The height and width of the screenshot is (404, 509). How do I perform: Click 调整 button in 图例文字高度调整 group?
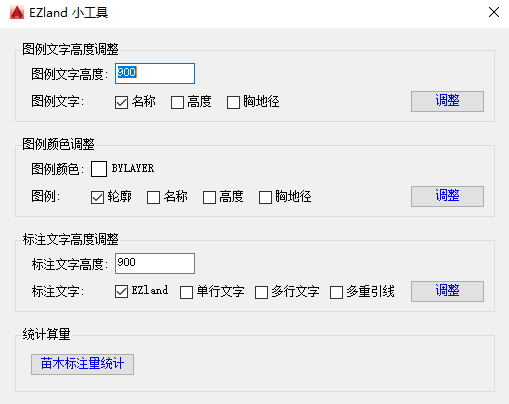coord(447,101)
